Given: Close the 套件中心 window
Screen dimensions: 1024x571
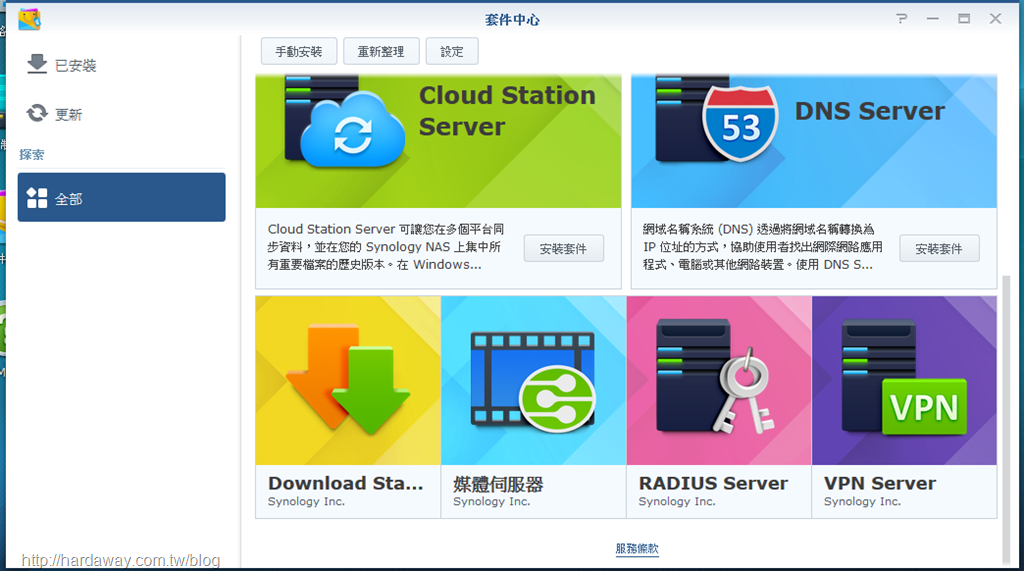Looking at the screenshot, I should (x=995, y=19).
